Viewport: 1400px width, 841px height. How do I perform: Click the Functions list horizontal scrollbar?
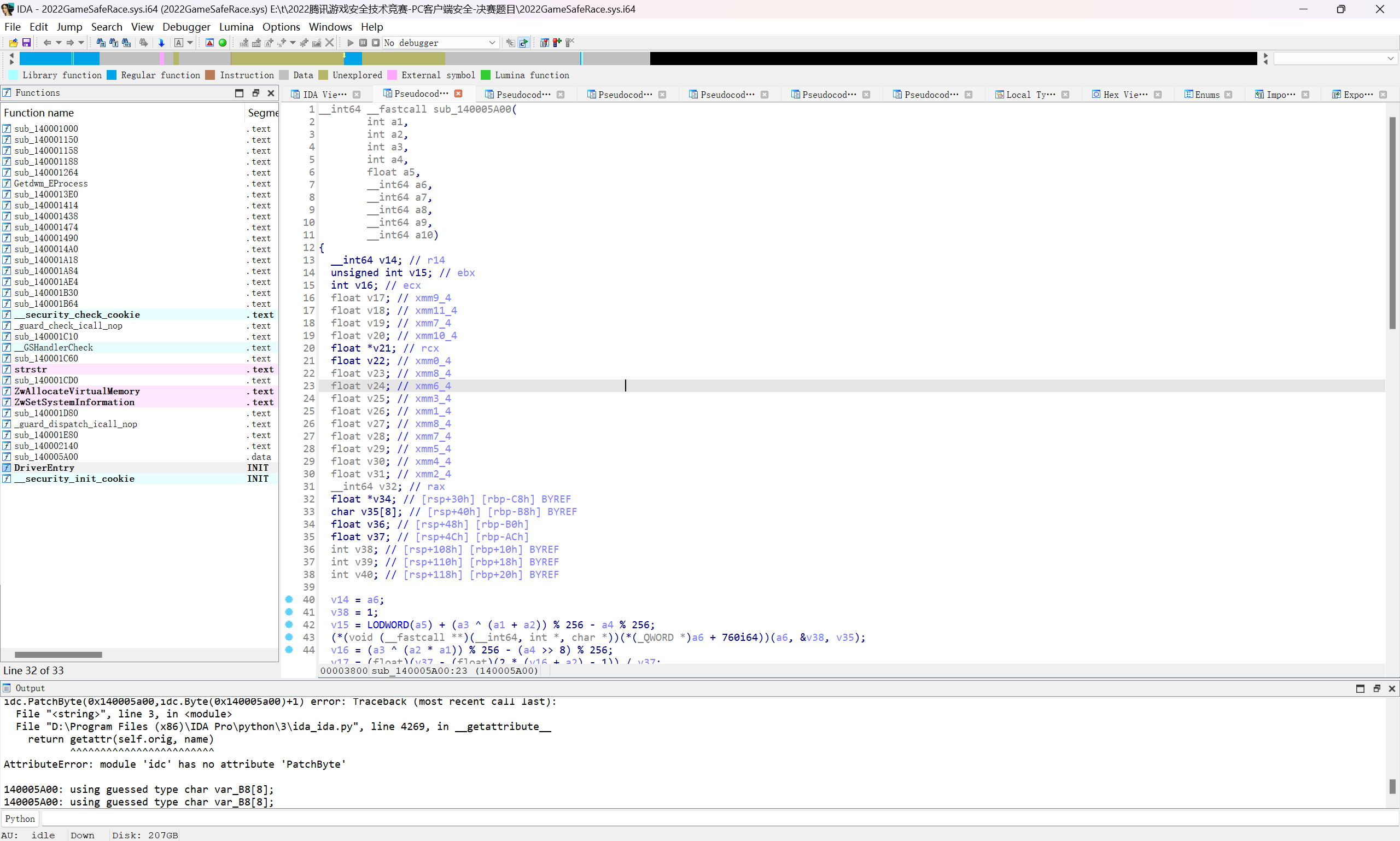(x=59, y=655)
